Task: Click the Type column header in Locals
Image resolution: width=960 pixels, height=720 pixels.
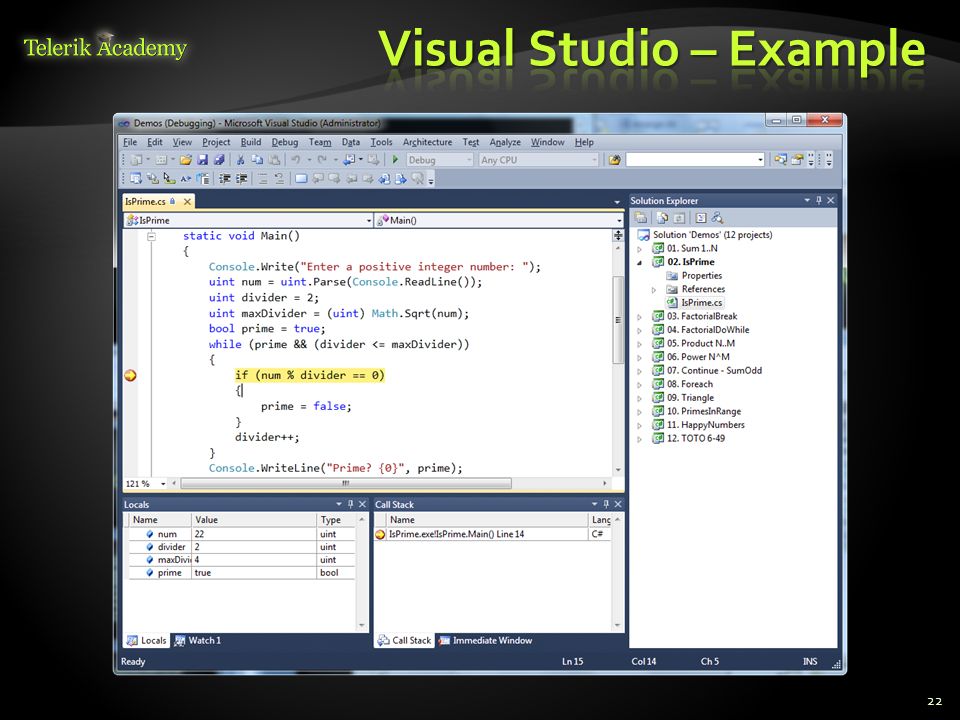Action: coord(336,520)
